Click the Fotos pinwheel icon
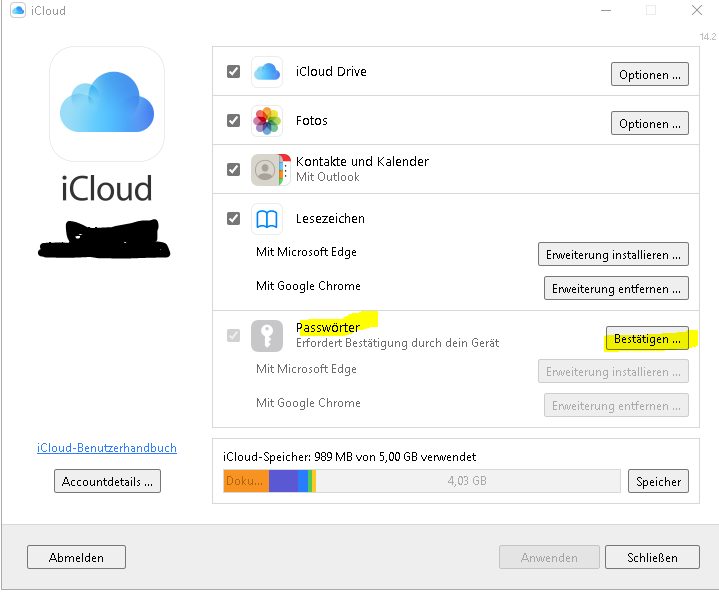The width and height of the screenshot is (719, 593). (267, 121)
